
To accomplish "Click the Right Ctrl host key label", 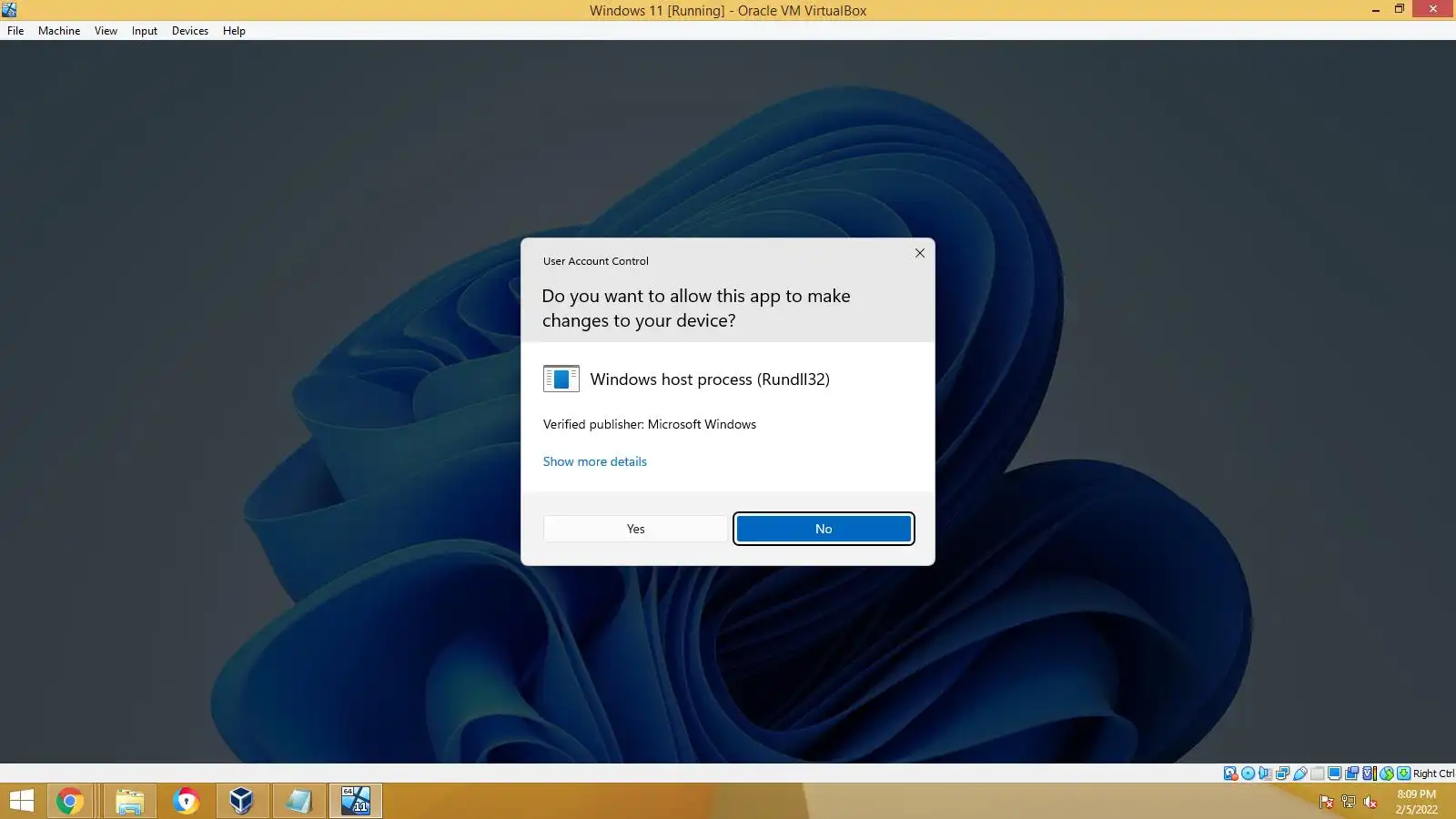I will [x=1433, y=773].
